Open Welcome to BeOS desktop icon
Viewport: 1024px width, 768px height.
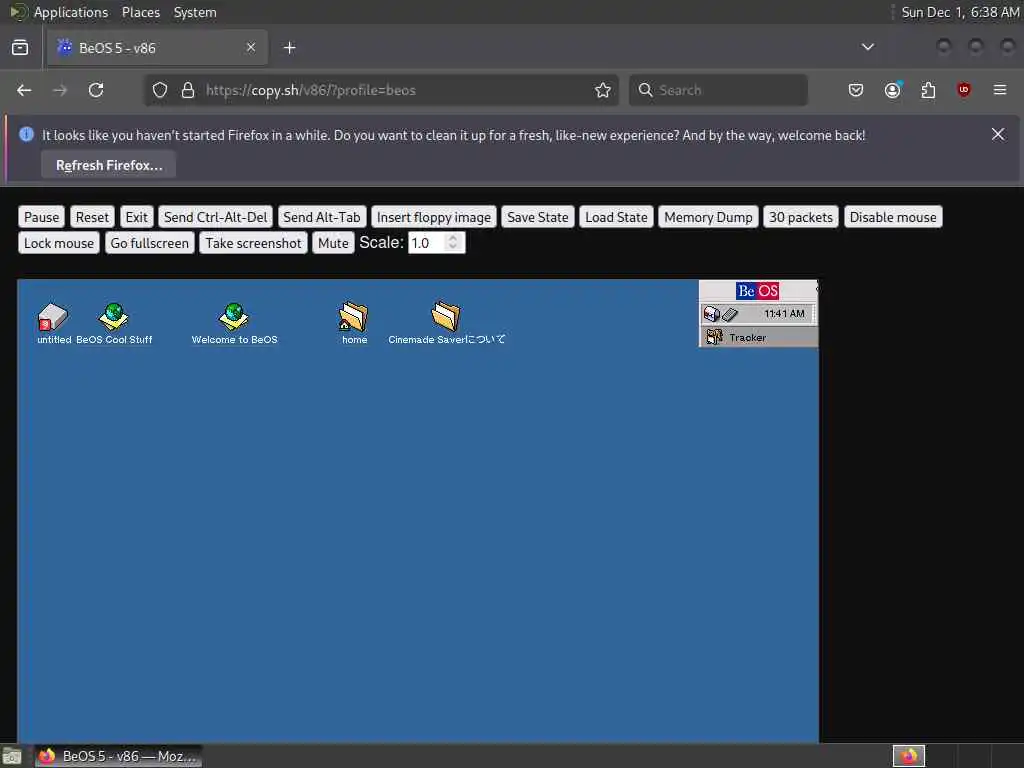tap(234, 317)
